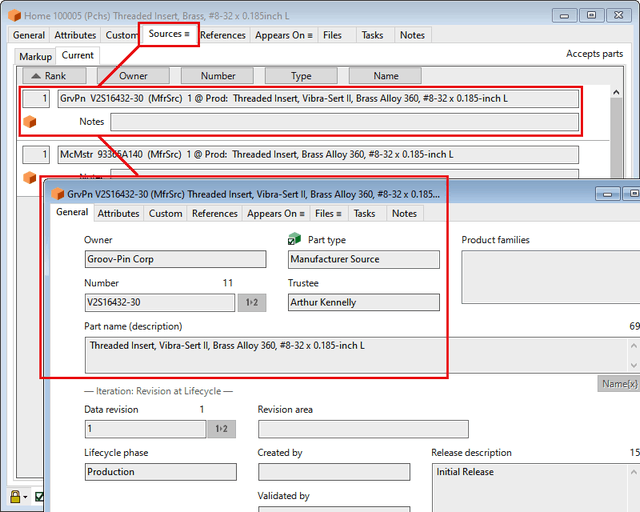
Task: Click Lifecycle phase field Production
Action: 160,472
